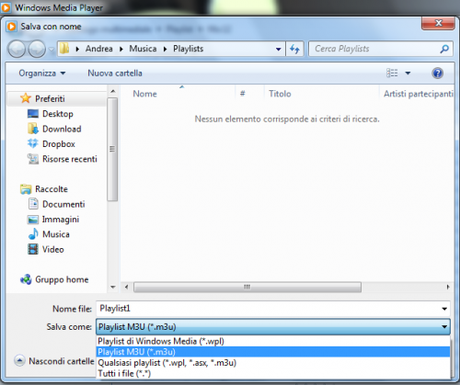This screenshot has width=460, height=385.
Task: Select Playlists in the address path
Action: click(188, 49)
